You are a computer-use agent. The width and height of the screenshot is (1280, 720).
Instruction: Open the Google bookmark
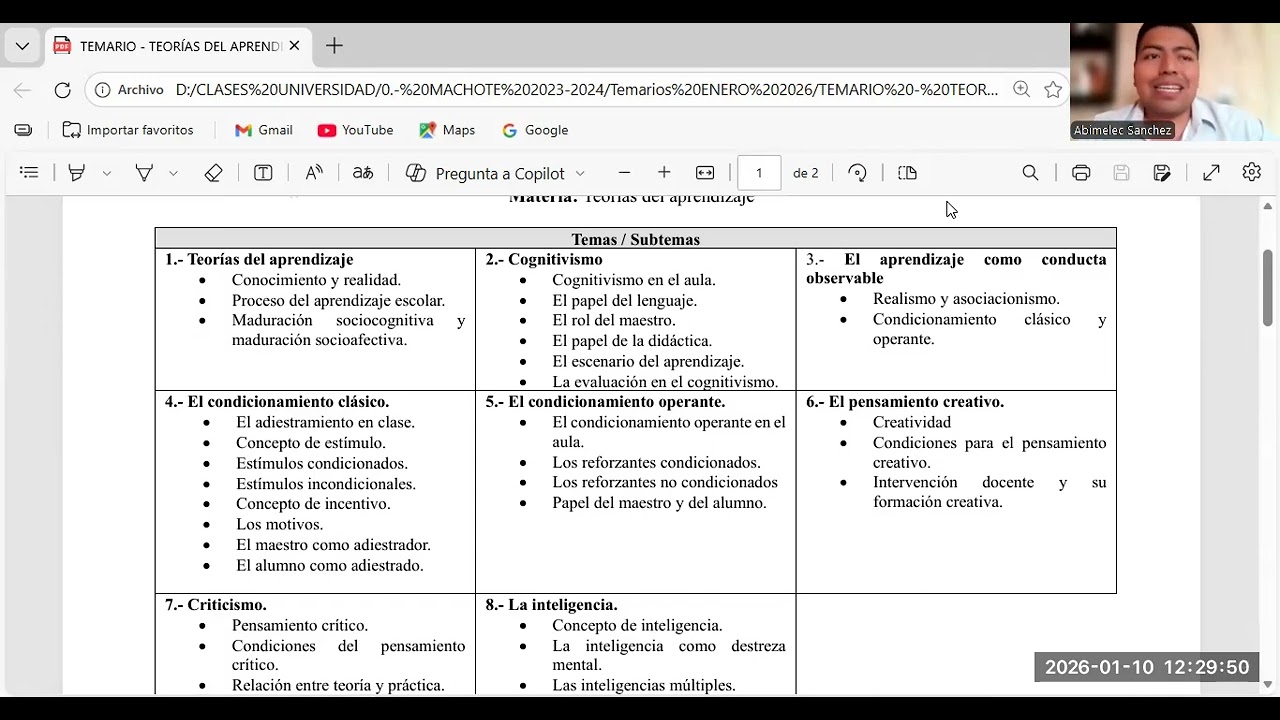535,130
